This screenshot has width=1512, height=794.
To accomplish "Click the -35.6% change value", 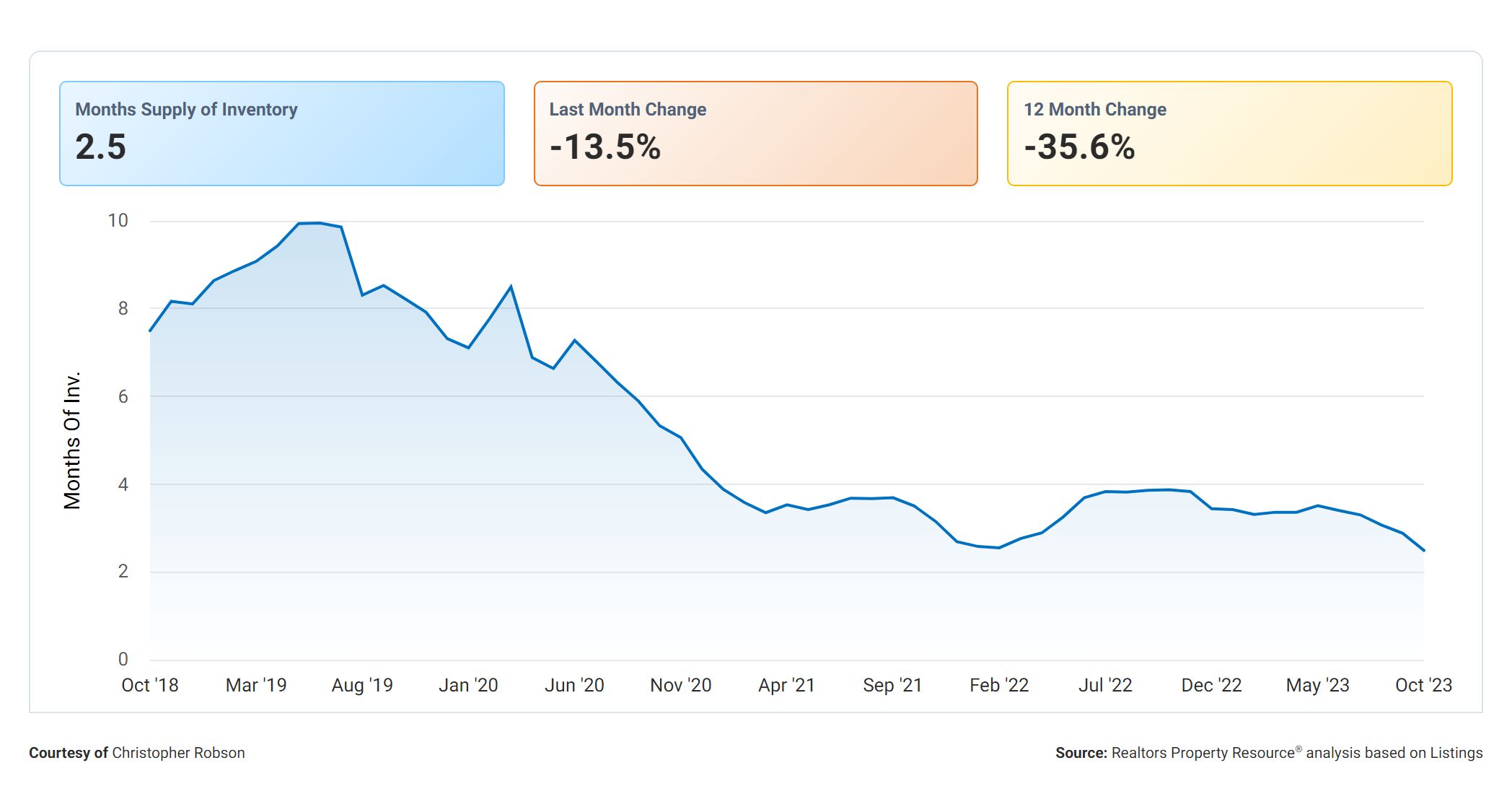I will click(x=1079, y=147).
